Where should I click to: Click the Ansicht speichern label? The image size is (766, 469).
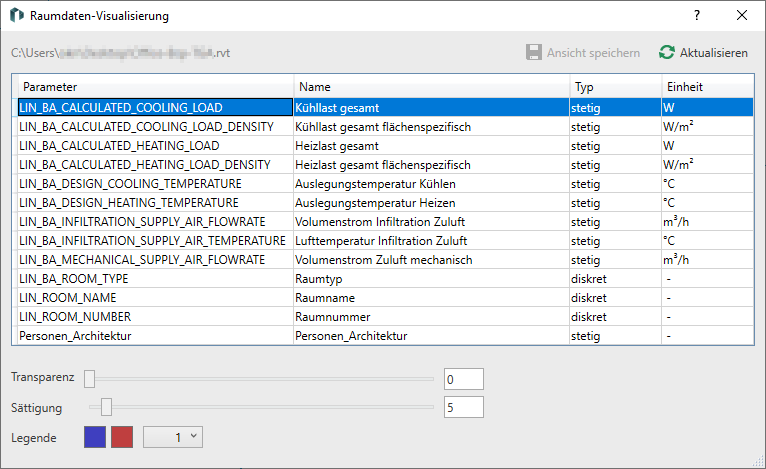593,53
